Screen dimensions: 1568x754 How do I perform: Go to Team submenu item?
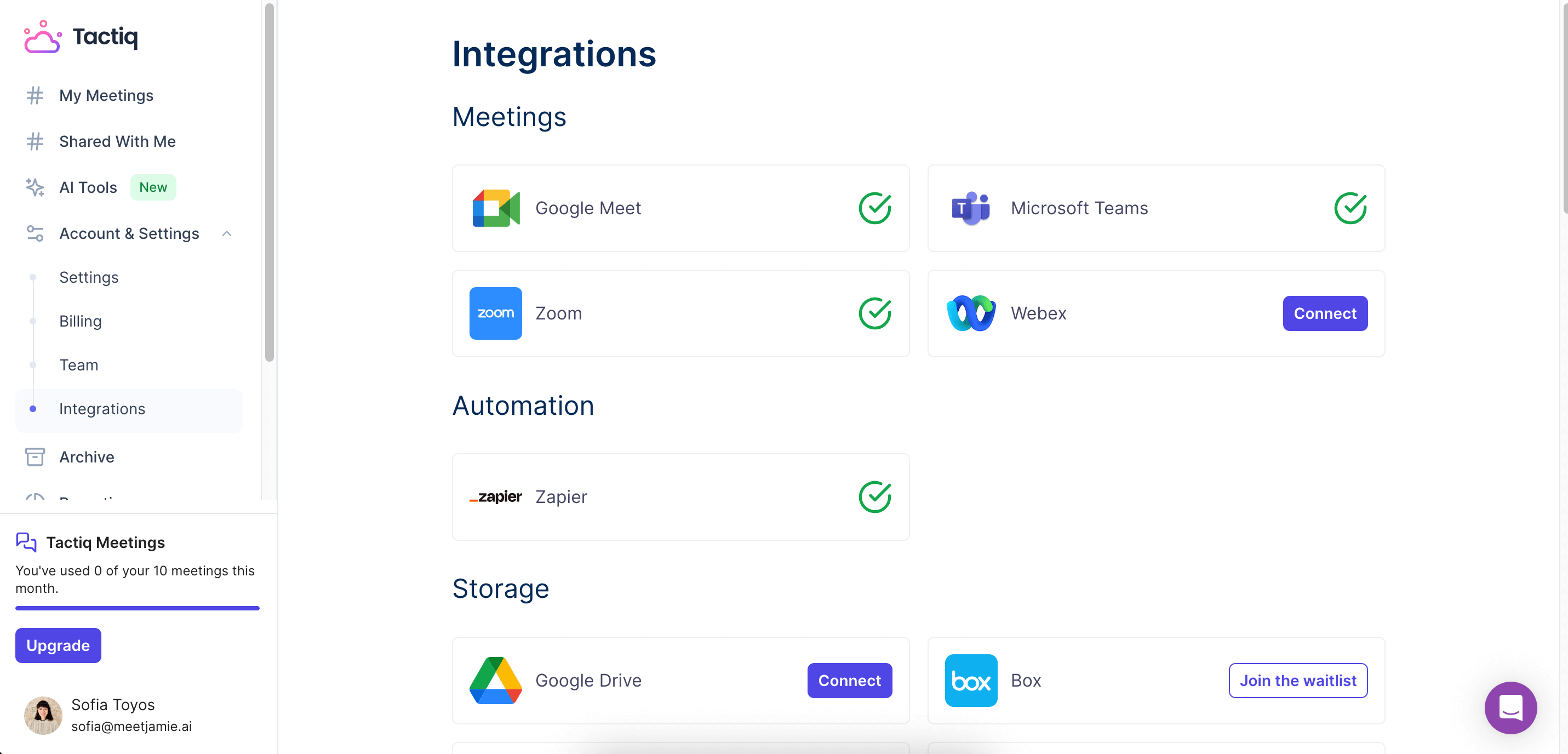pos(78,365)
